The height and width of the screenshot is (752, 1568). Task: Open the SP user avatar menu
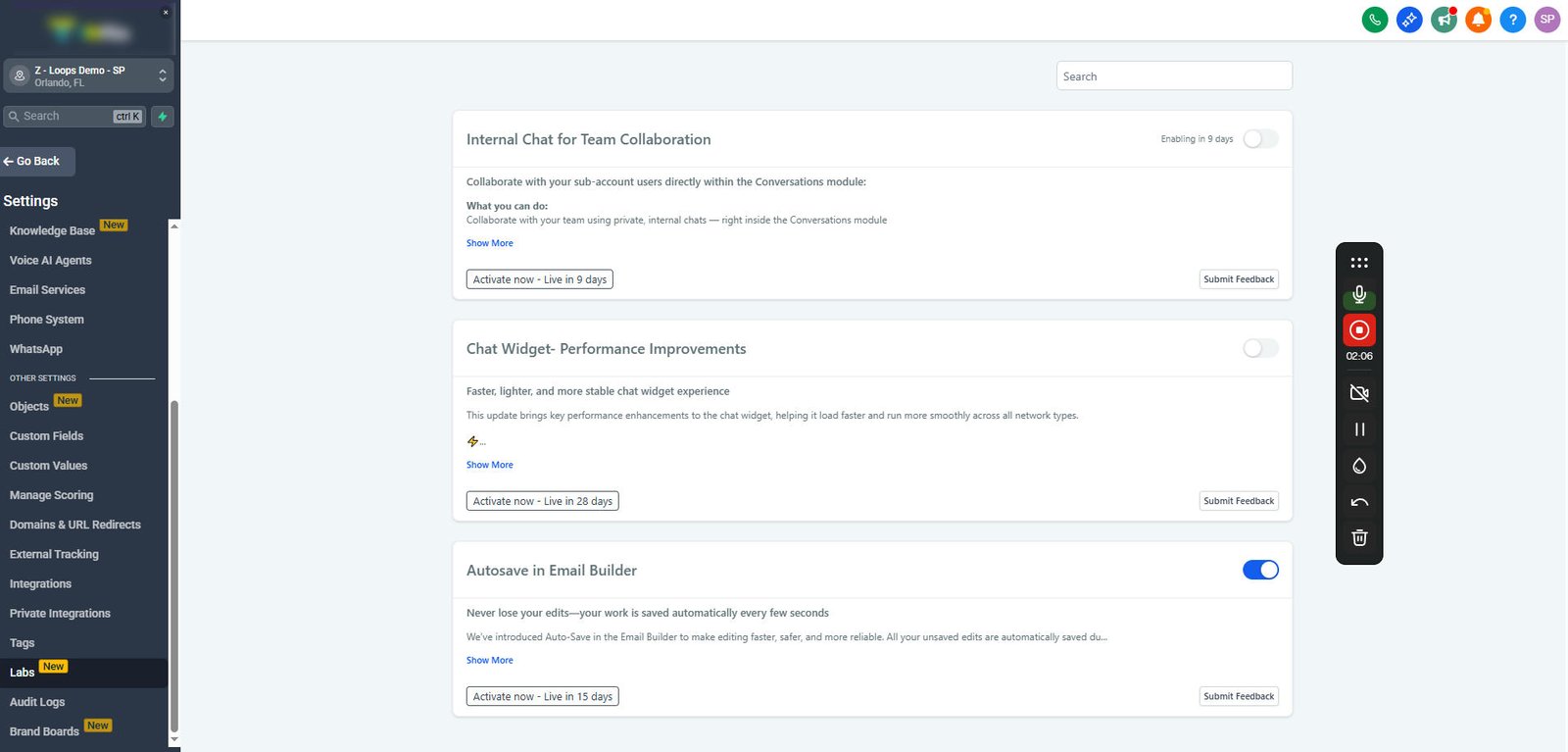tap(1547, 19)
